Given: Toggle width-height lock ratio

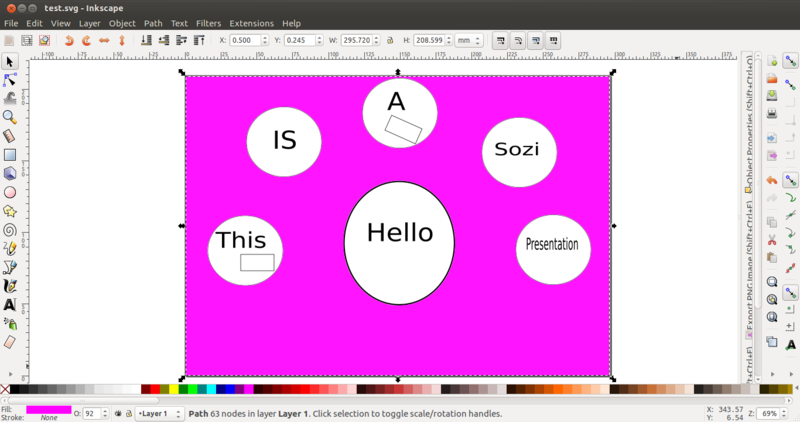Looking at the screenshot, I should 390,40.
